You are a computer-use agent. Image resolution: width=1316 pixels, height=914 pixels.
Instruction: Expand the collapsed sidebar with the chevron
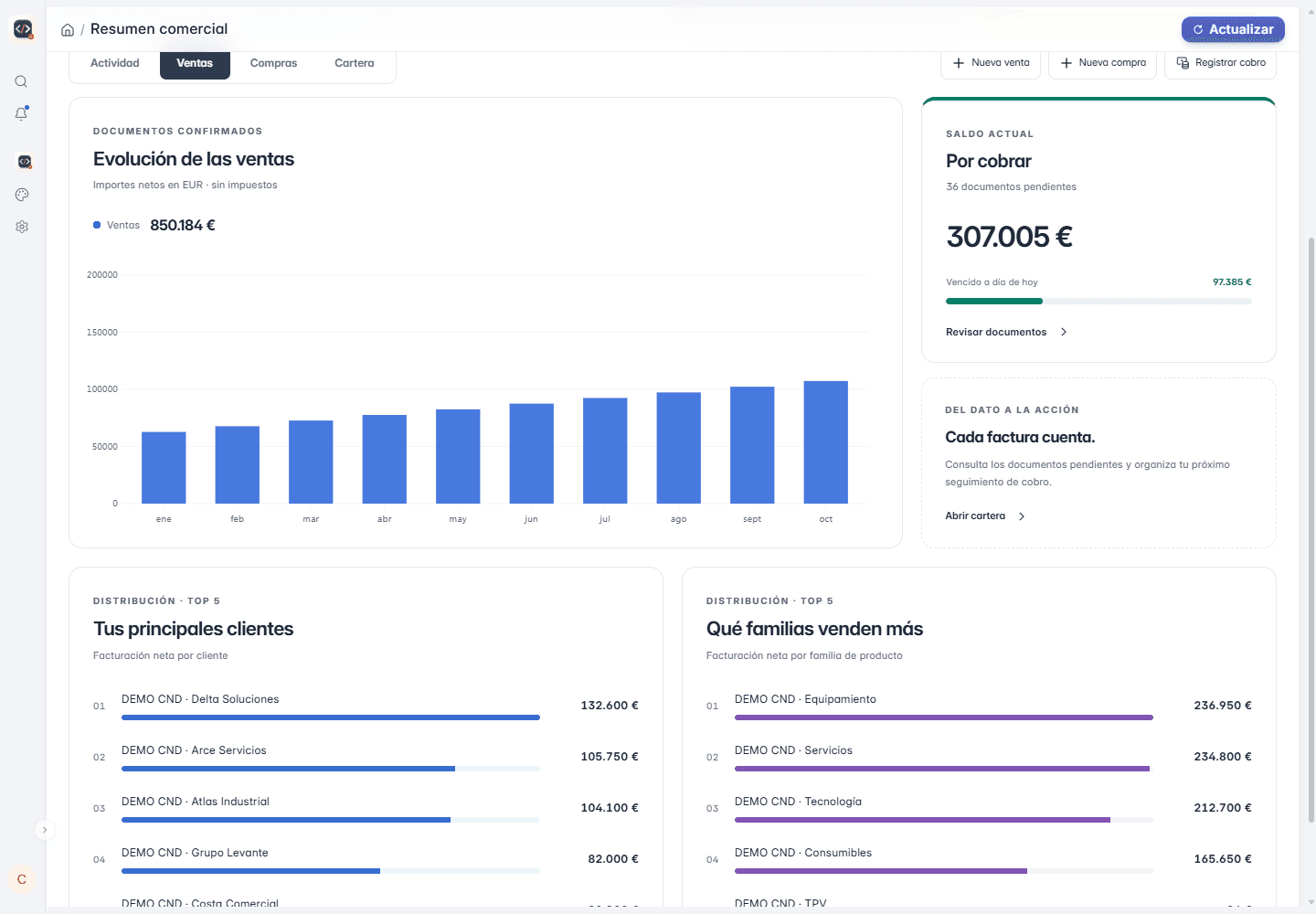tap(44, 830)
